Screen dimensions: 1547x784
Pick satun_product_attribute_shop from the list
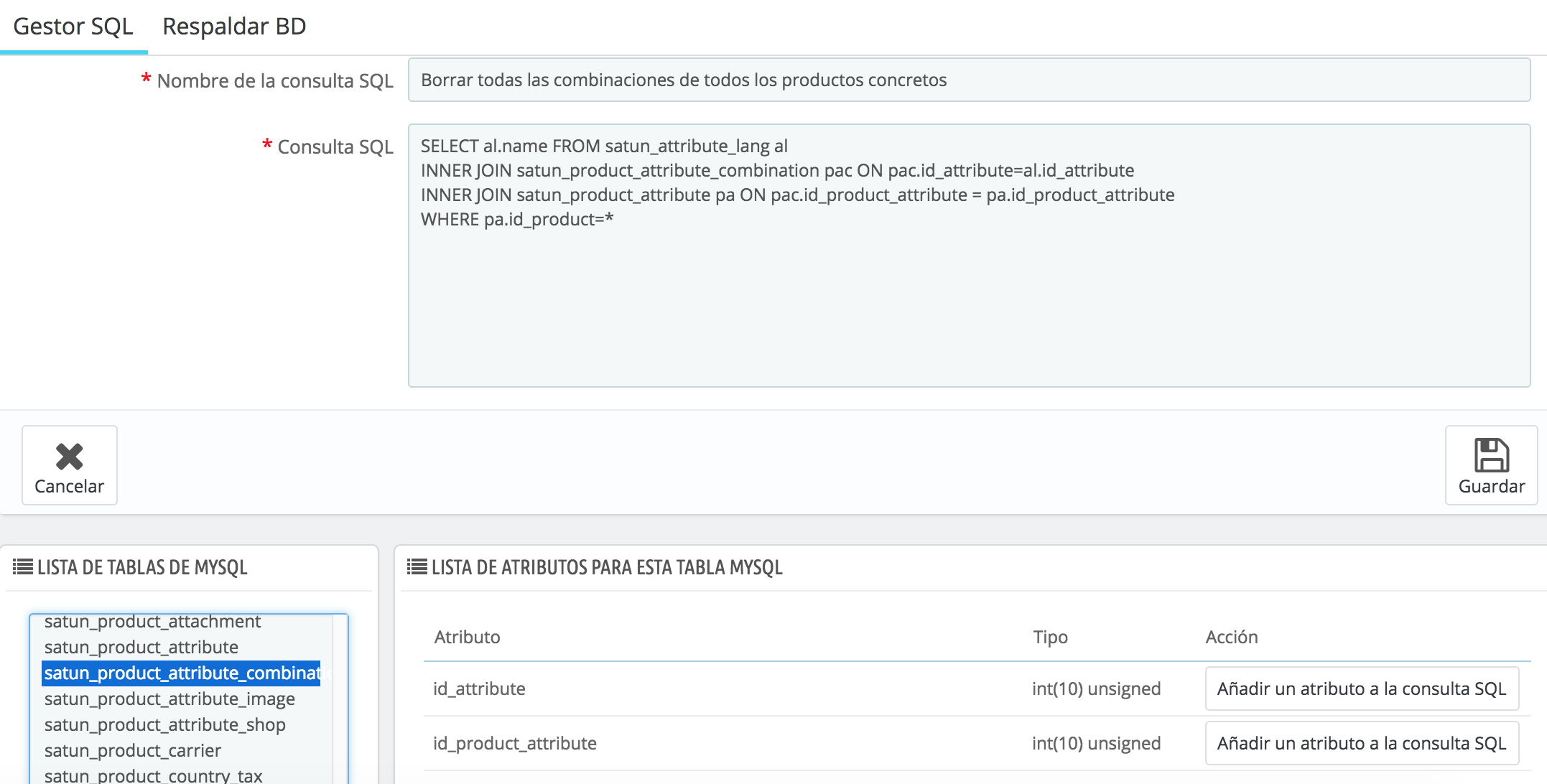coord(165,724)
